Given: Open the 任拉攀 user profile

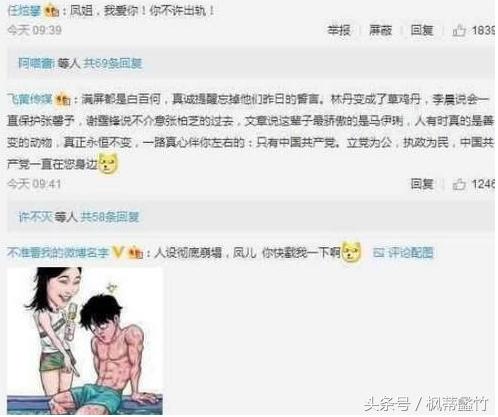Looking at the screenshot, I should click(24, 11).
